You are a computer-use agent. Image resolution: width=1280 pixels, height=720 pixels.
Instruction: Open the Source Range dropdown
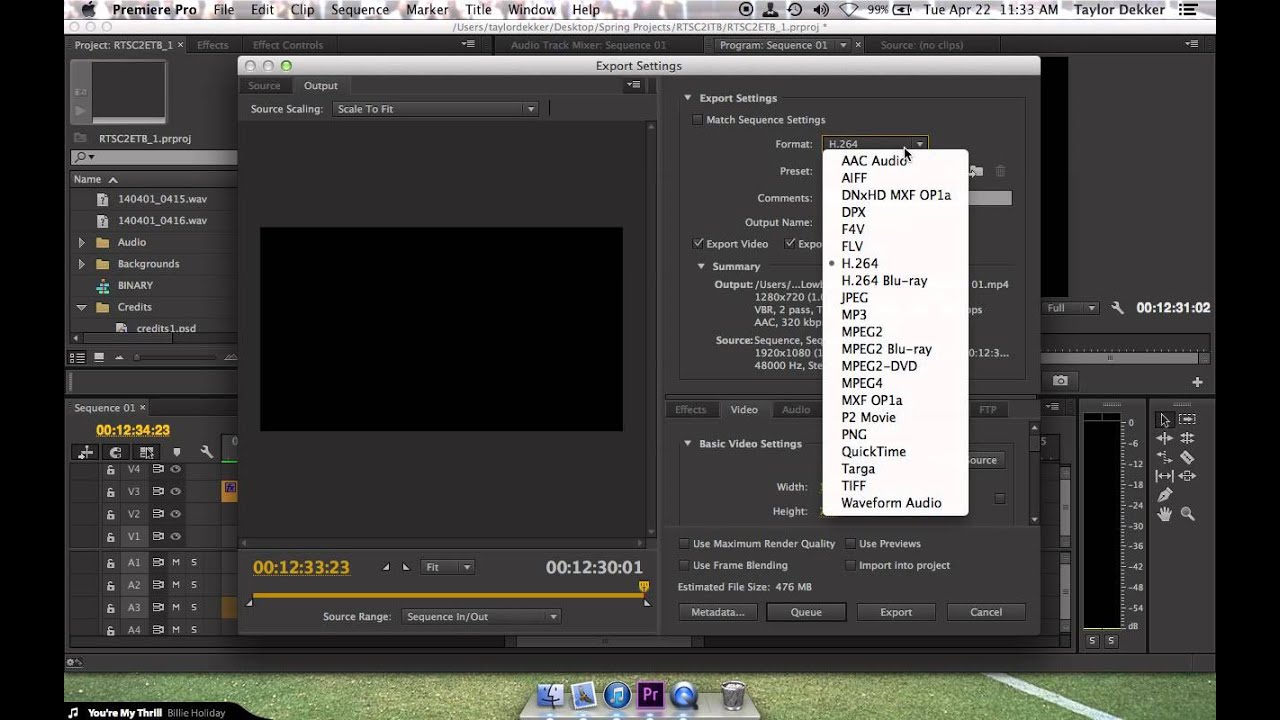tap(481, 617)
